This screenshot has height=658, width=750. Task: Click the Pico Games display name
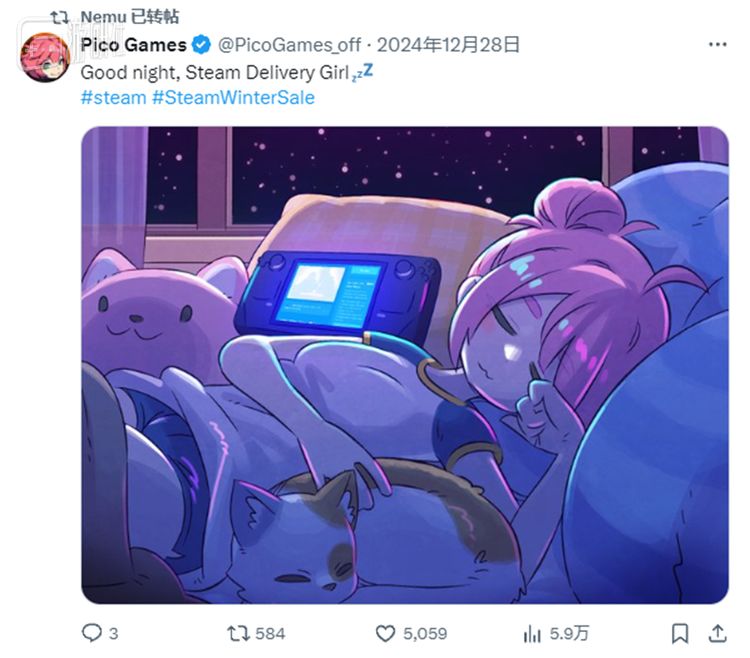(x=133, y=45)
